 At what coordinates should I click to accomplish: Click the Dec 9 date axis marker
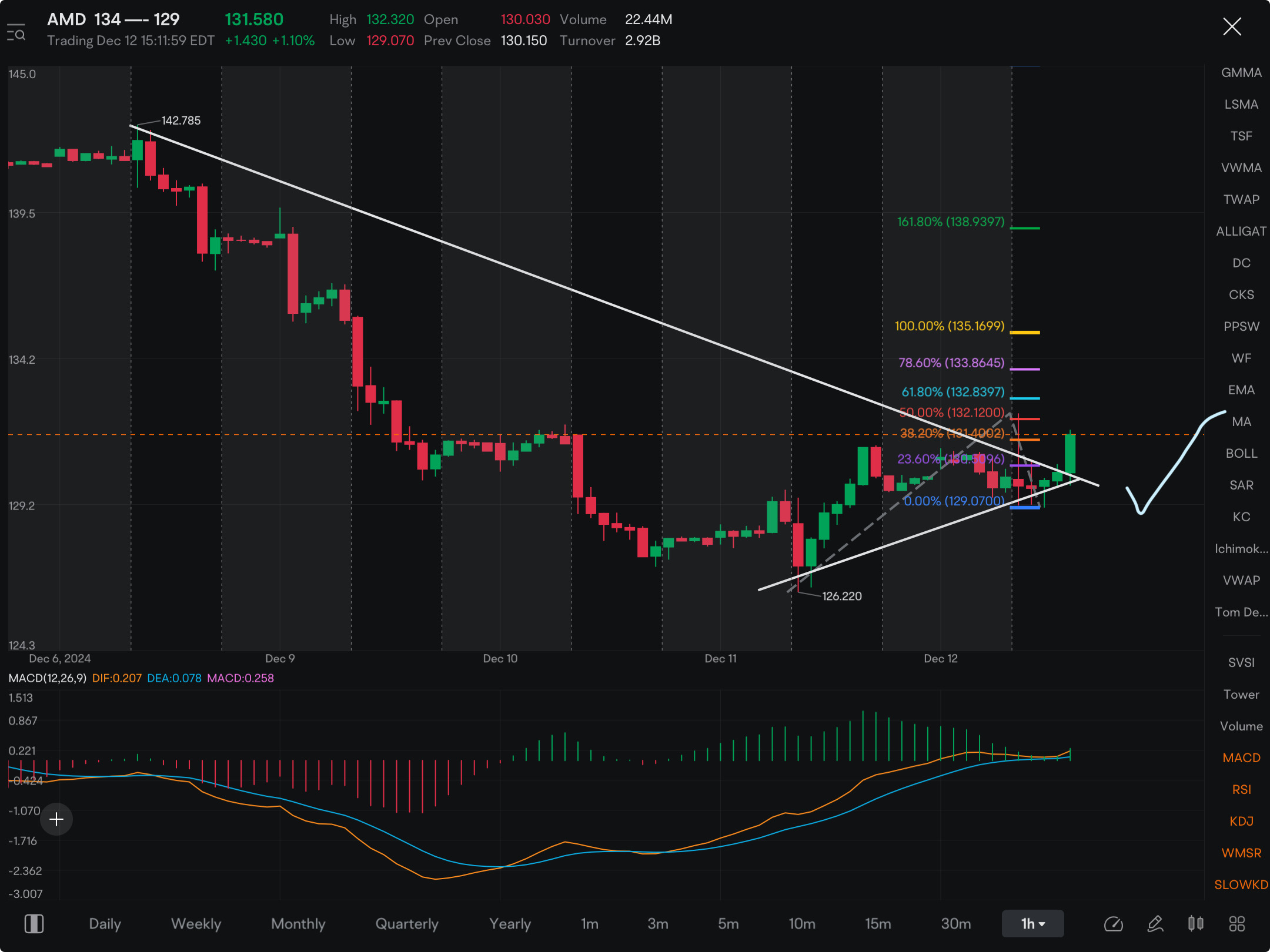(x=280, y=659)
